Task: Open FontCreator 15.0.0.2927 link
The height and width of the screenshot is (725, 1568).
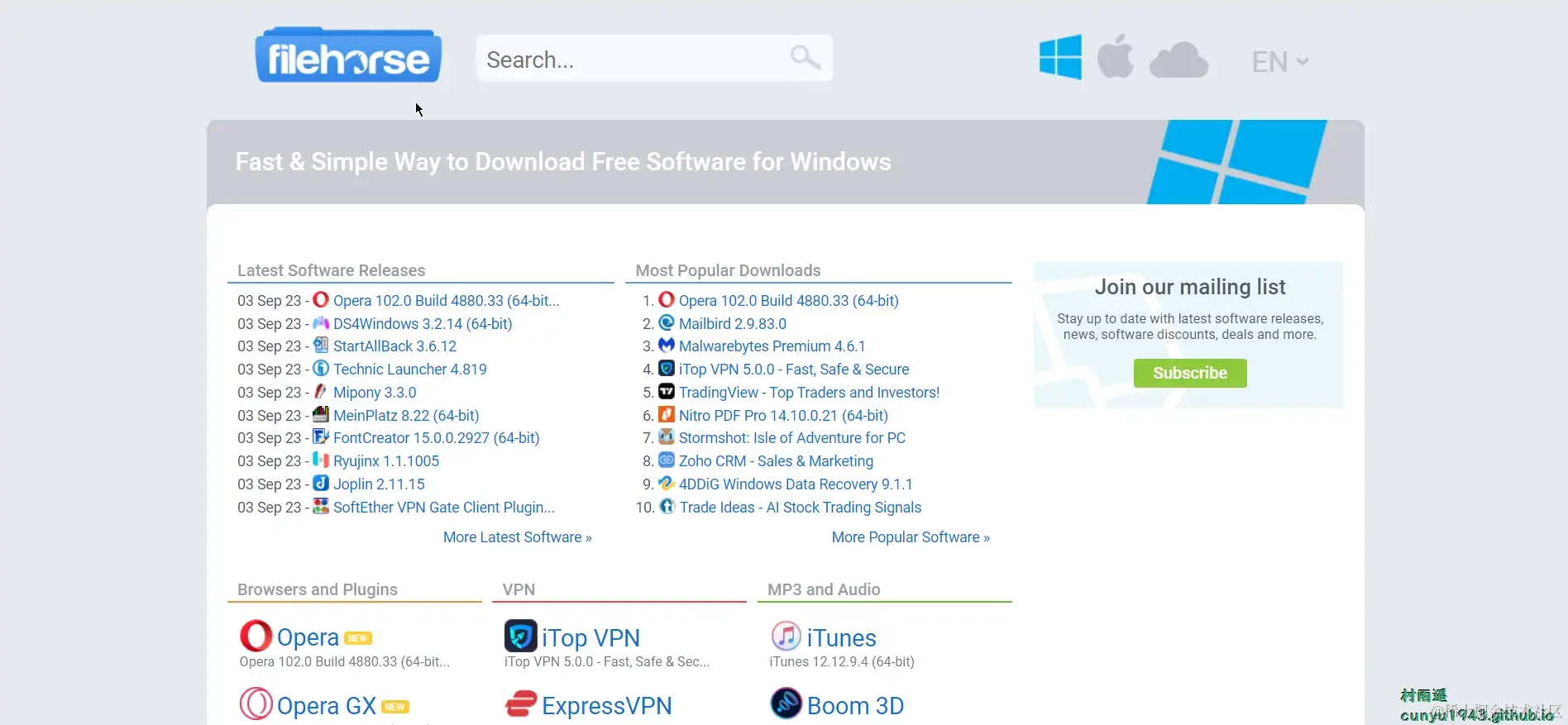Action: point(437,438)
